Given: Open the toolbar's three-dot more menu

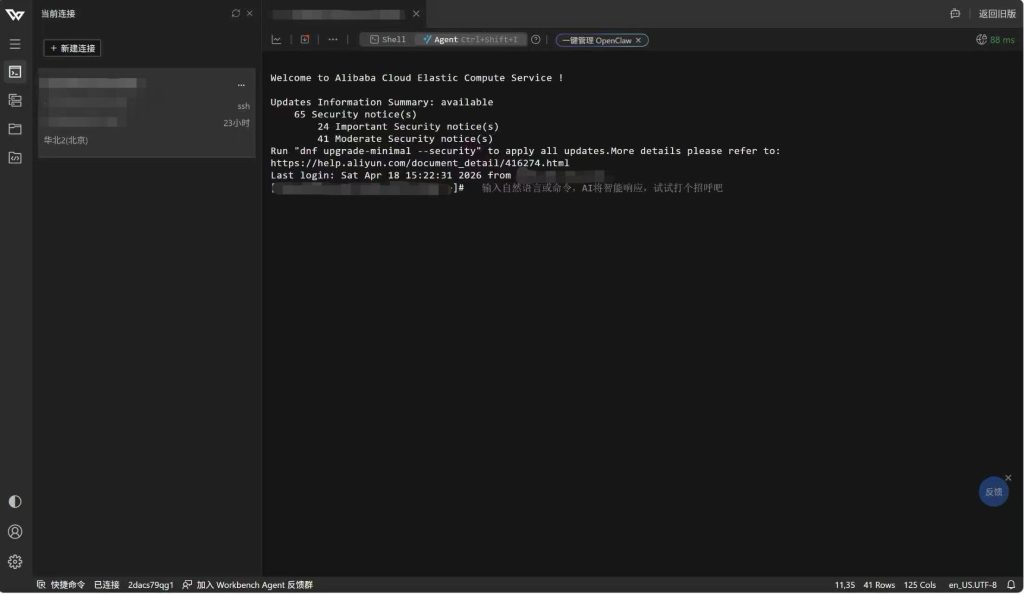Looking at the screenshot, I should 333,40.
